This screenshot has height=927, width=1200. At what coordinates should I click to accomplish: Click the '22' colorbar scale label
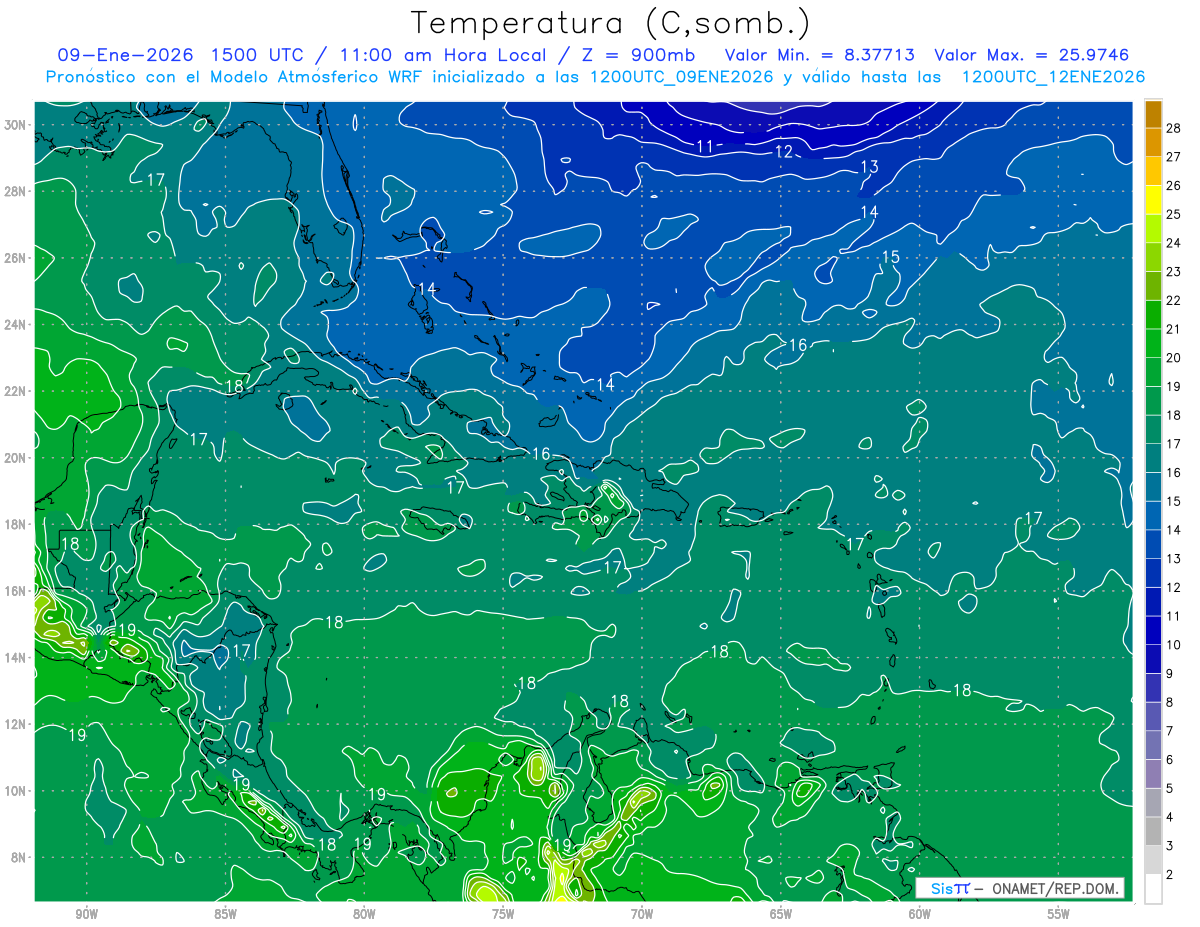coord(1174,300)
